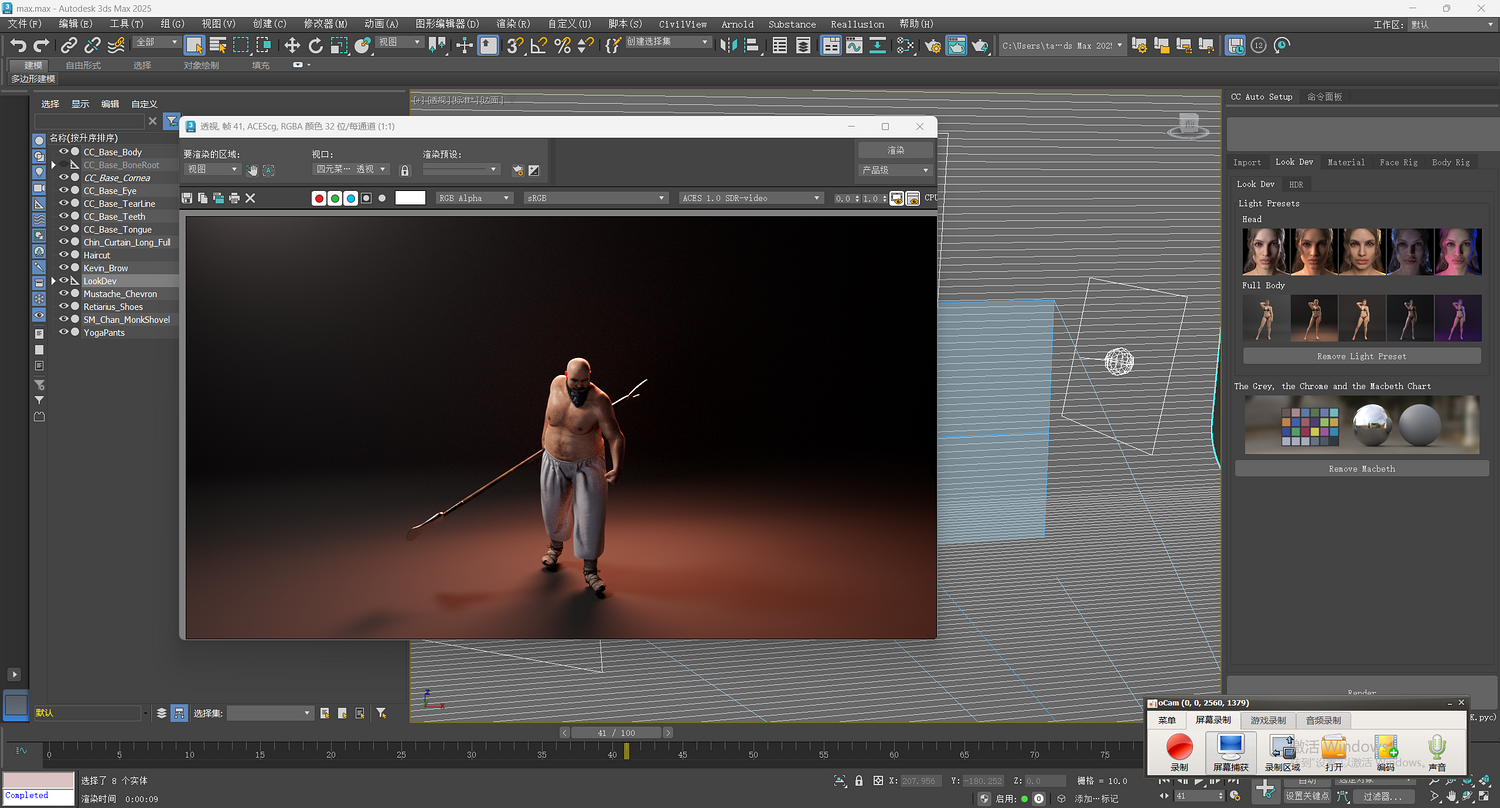Screen dimensions: 1500x808
Task: Switch to the Face Rig tab
Action: pyautogui.click(x=1398, y=162)
